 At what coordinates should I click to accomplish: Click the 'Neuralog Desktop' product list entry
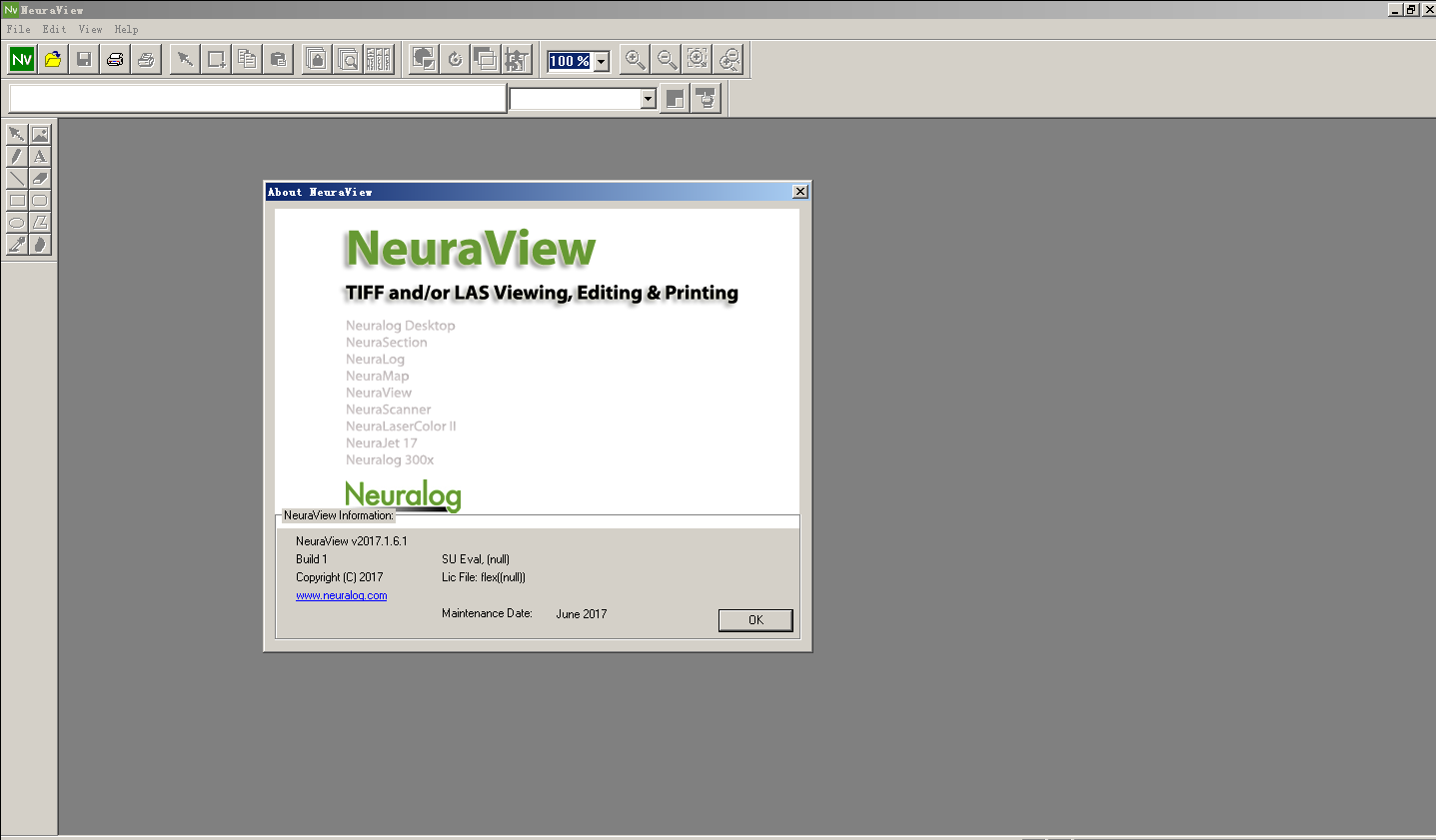[x=401, y=326]
